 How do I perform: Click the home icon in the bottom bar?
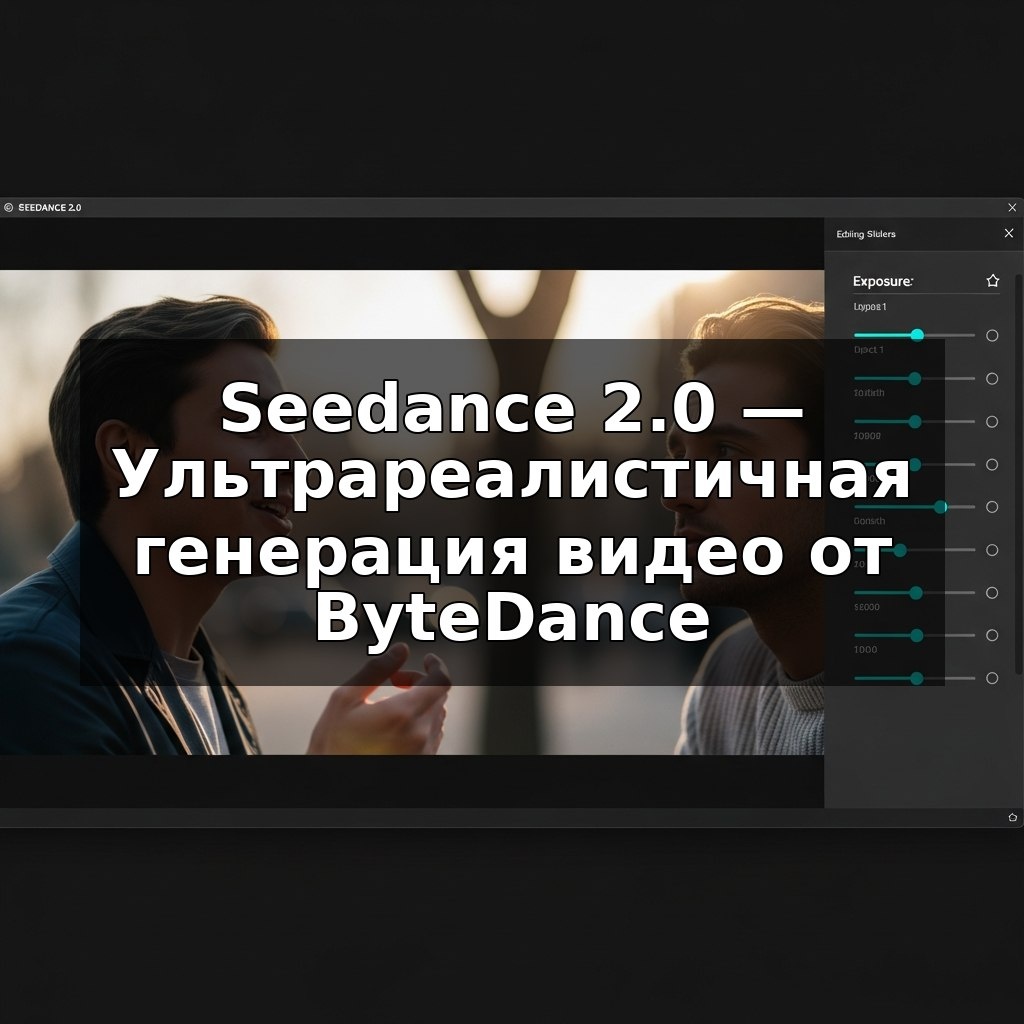[1013, 817]
